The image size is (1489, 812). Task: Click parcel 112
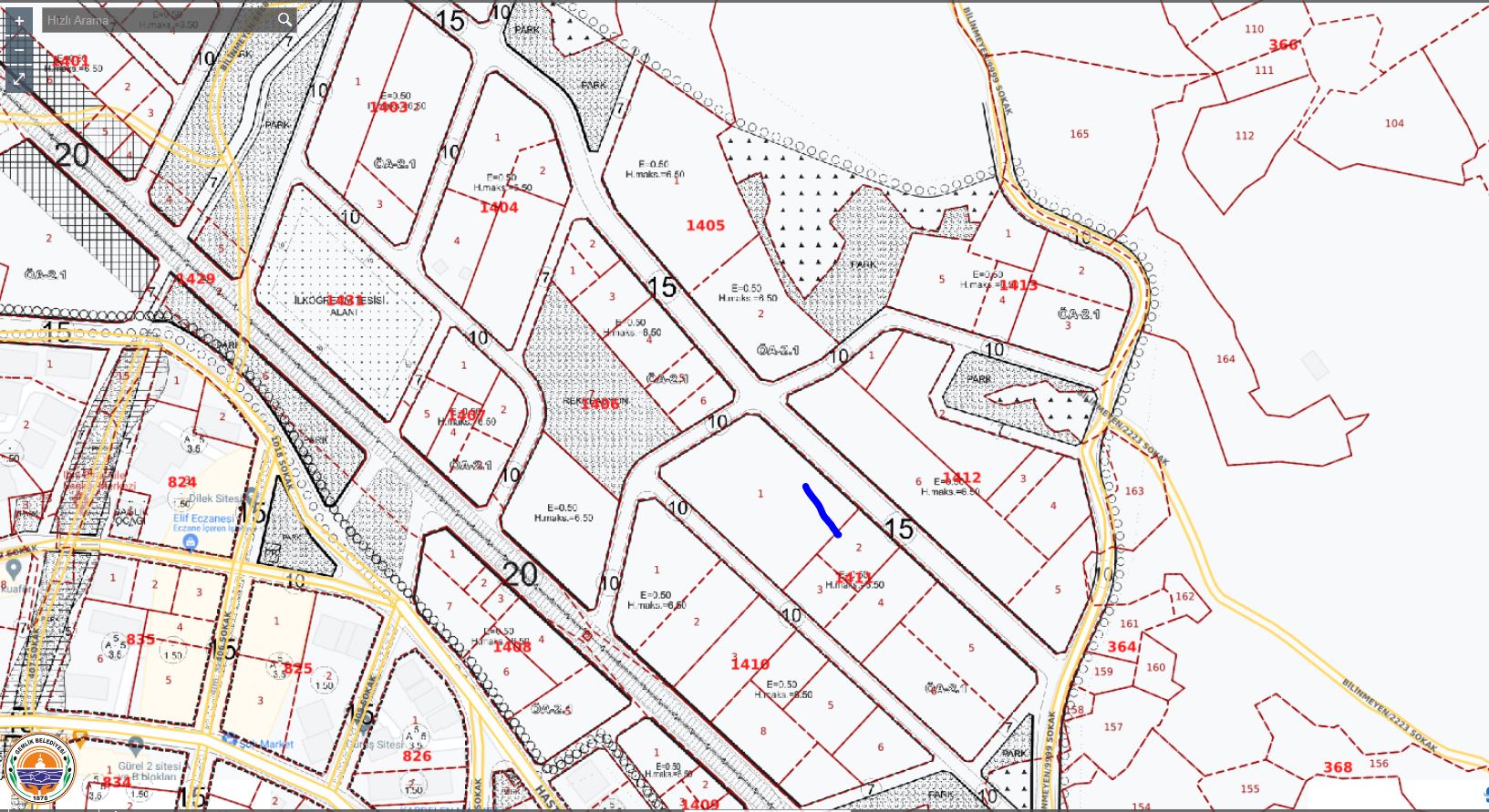[x=1245, y=136]
